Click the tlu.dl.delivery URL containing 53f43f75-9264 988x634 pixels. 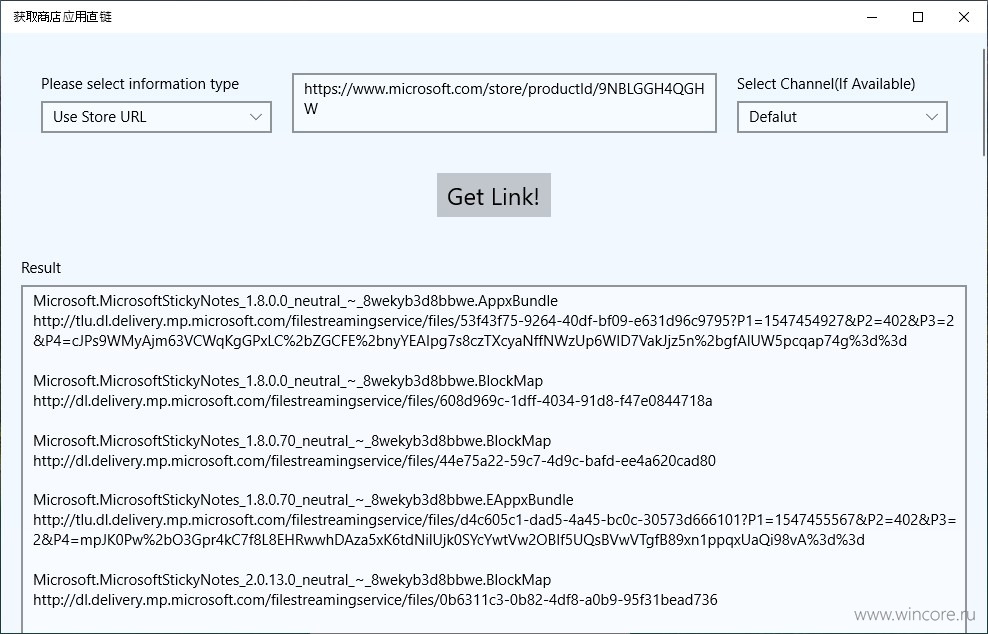click(x=494, y=331)
